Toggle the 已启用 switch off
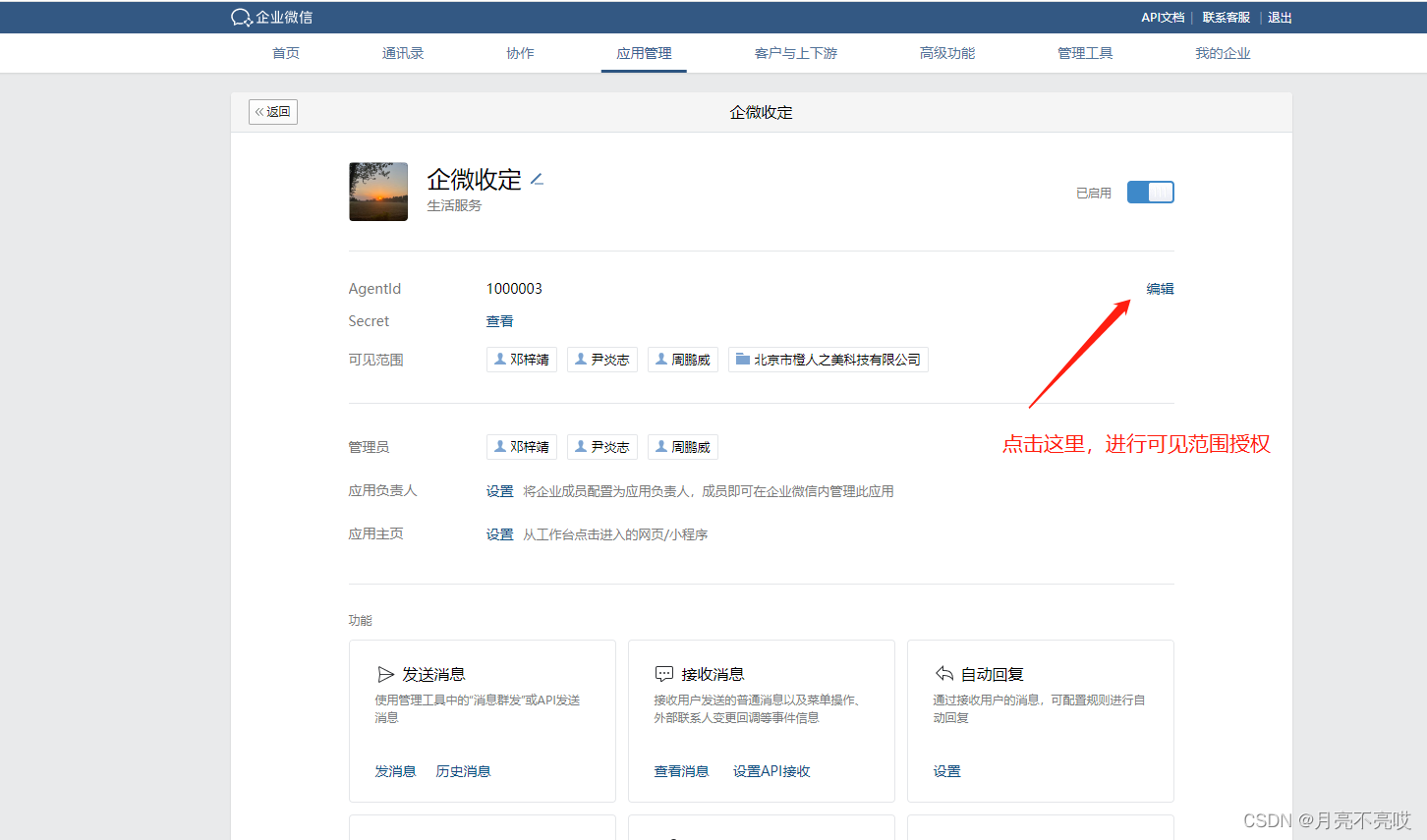 [1150, 193]
